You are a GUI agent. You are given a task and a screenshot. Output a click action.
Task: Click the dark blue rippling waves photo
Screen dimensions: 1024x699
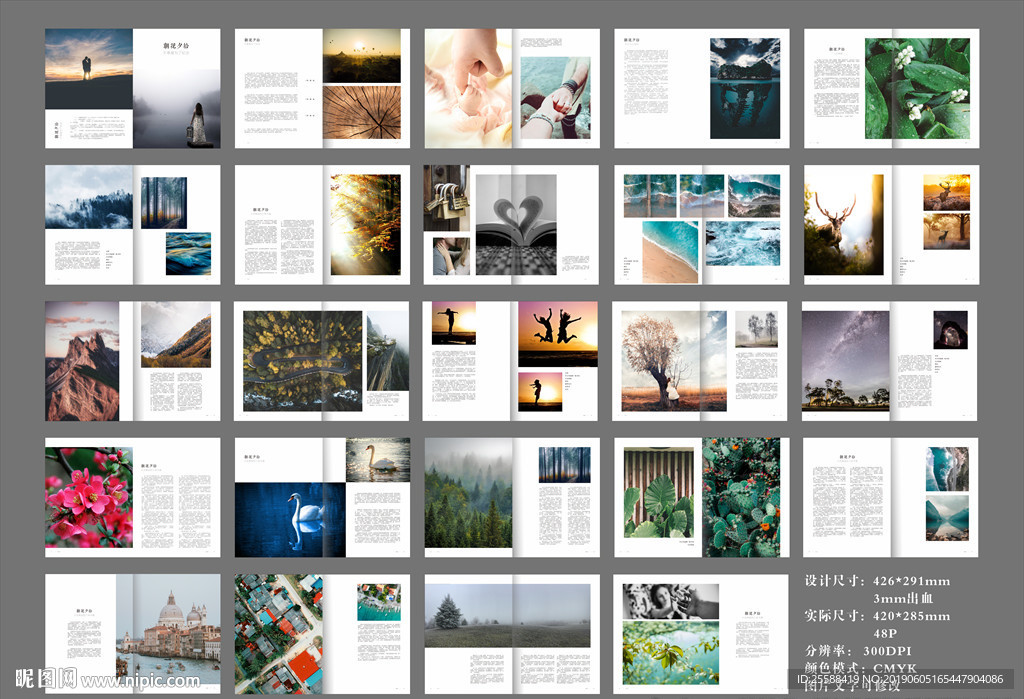188,253
